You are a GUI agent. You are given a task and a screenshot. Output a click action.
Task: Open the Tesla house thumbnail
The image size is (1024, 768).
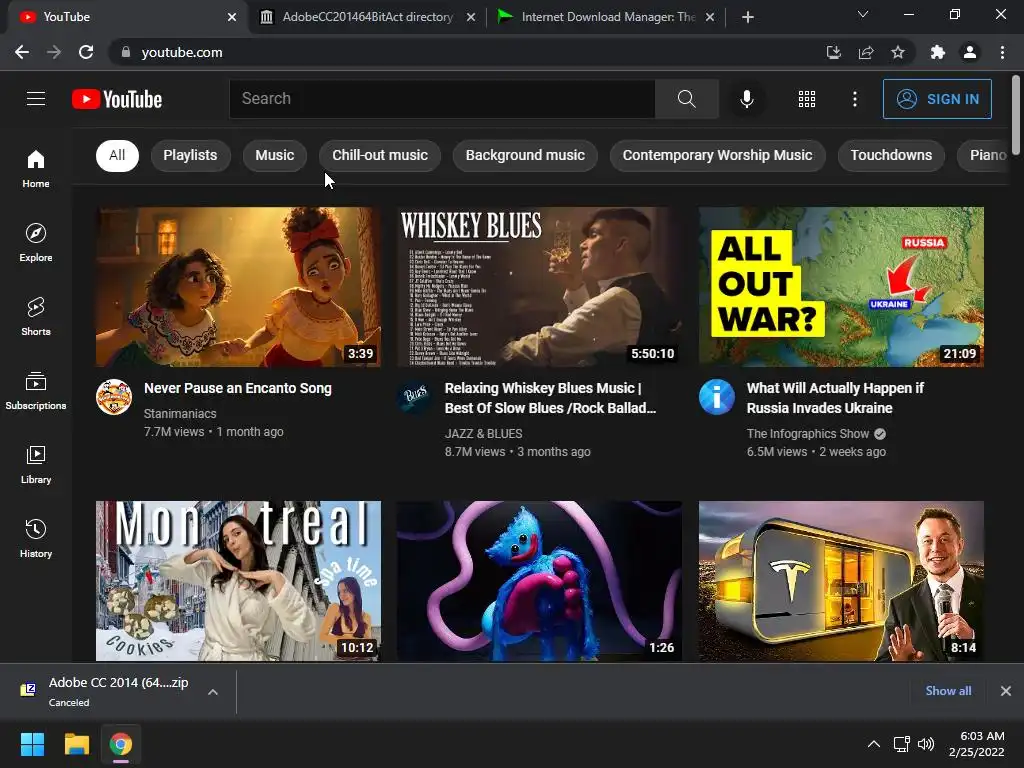point(841,581)
